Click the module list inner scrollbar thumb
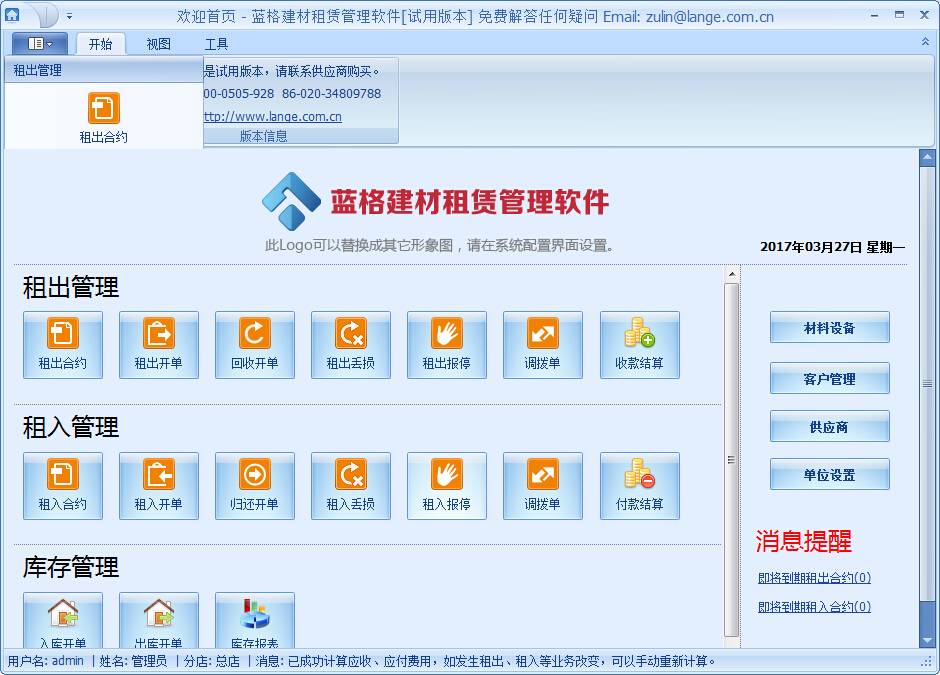Viewport: 940px width, 675px height. [x=731, y=460]
